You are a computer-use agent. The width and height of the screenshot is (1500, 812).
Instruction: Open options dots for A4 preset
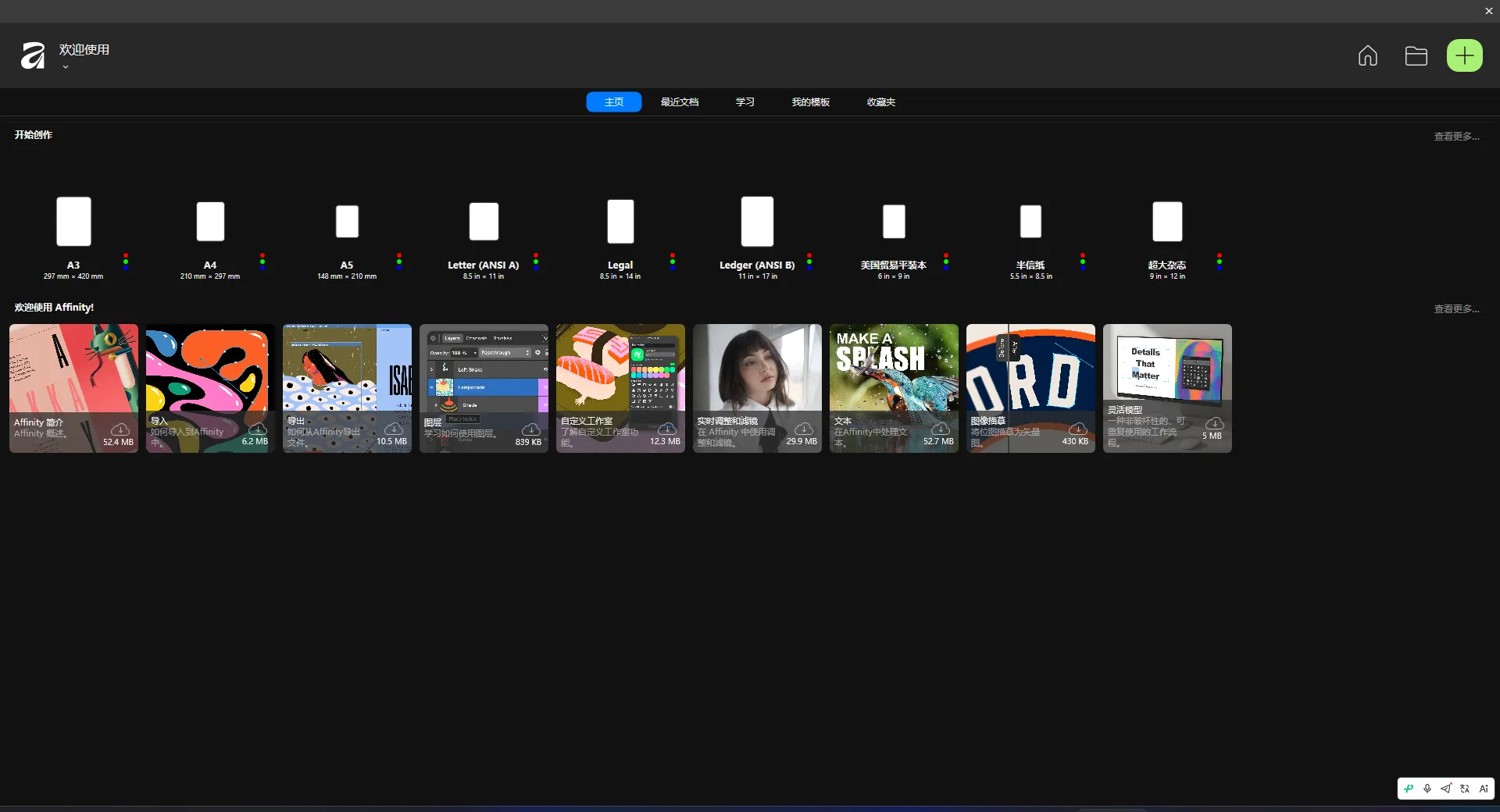click(262, 261)
